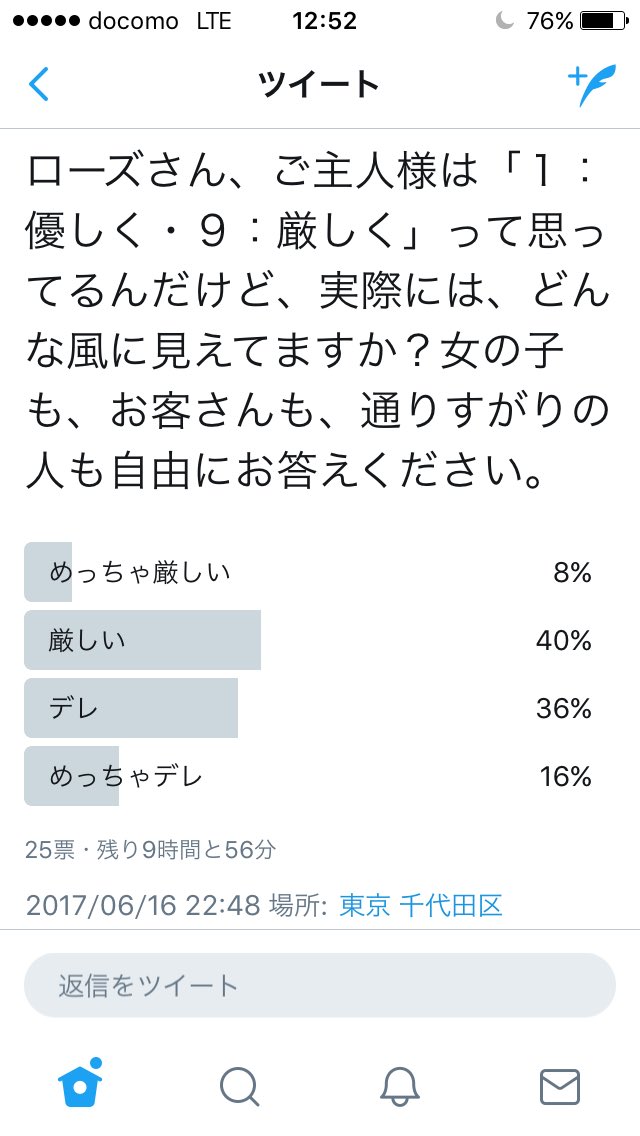Tap the 40% result bar

[x=143, y=640]
